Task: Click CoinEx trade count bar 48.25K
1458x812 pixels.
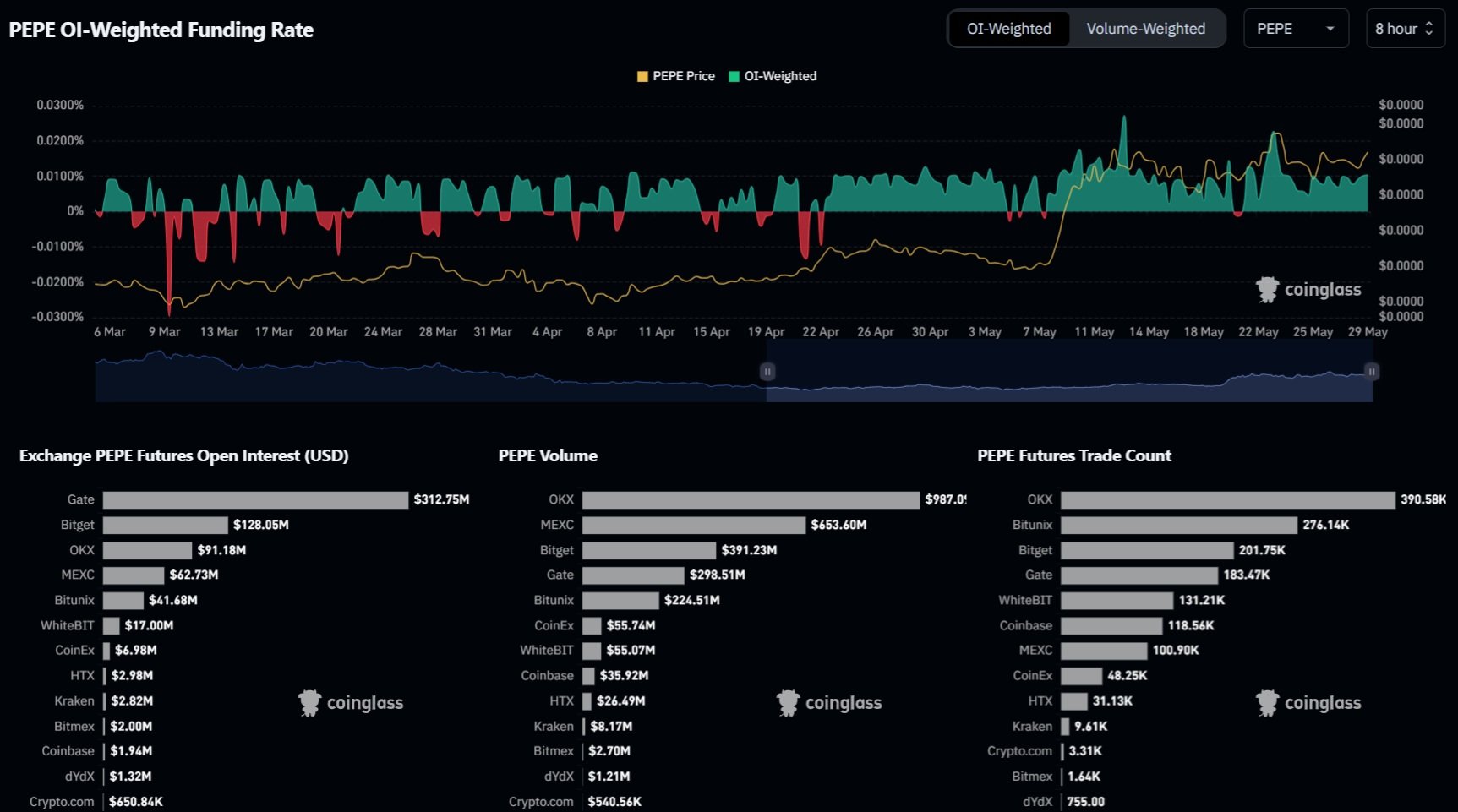Action: coord(1082,676)
